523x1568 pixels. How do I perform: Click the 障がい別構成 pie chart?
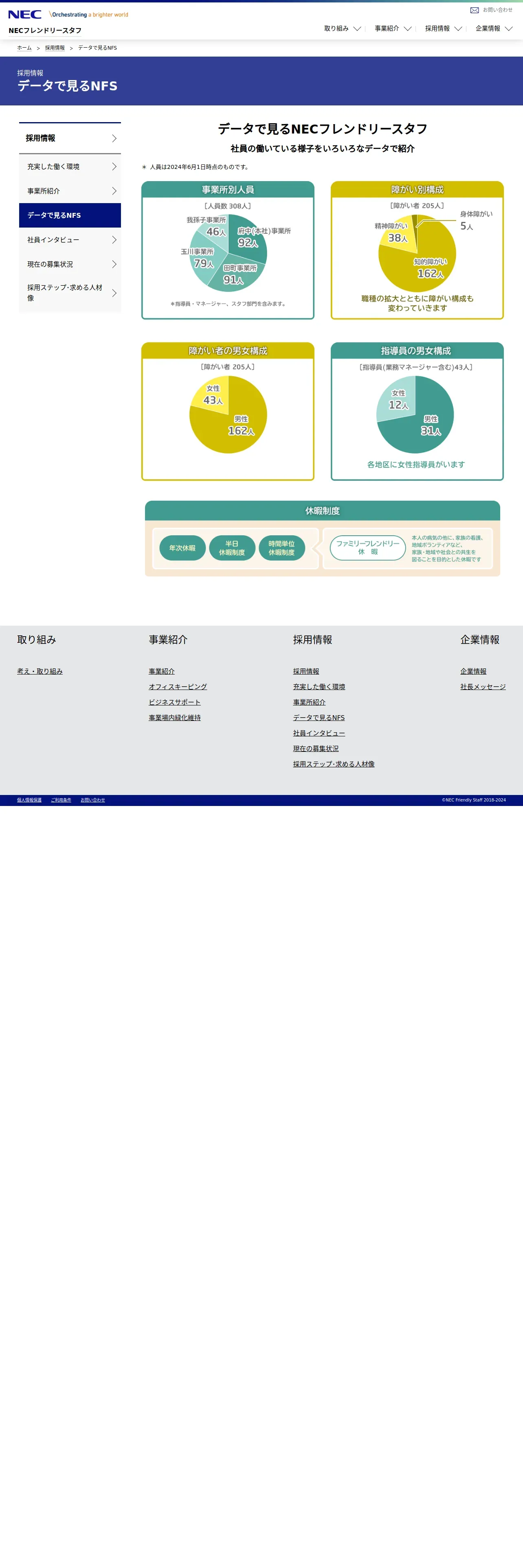point(417,253)
